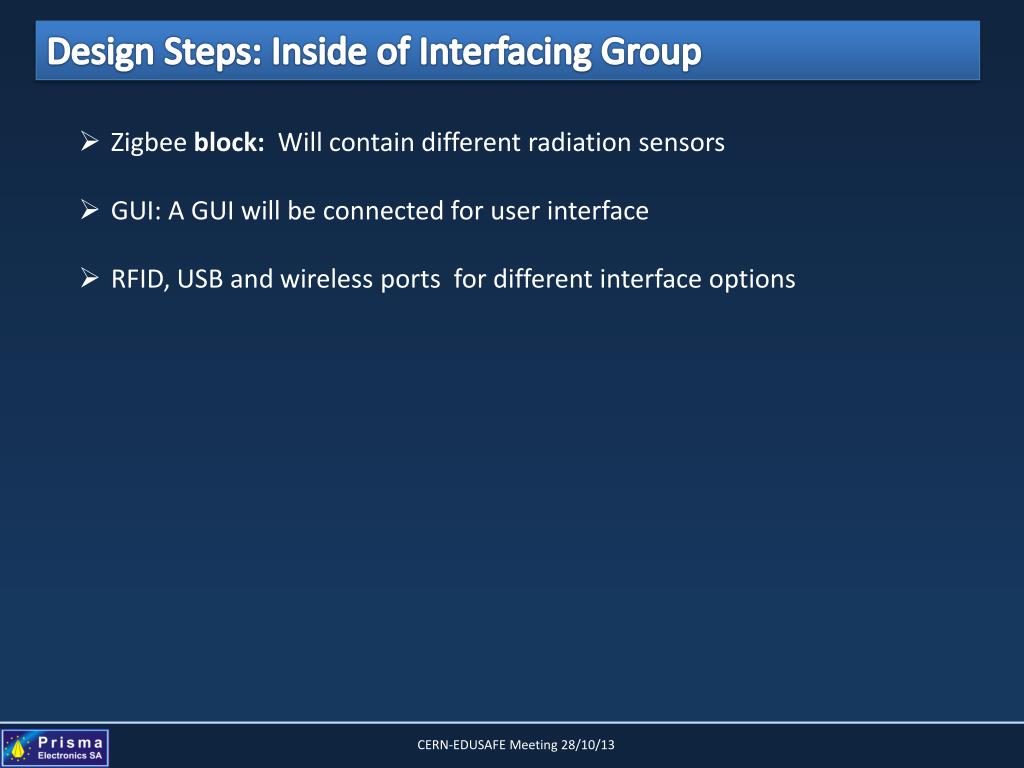The image size is (1024, 768).
Task: Click the arrow bullet before RFID line
Action: 87,278
